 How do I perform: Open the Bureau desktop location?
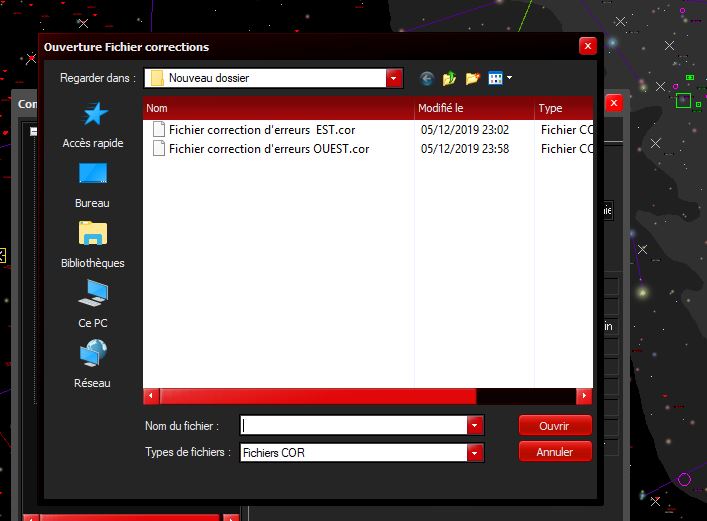(x=93, y=174)
